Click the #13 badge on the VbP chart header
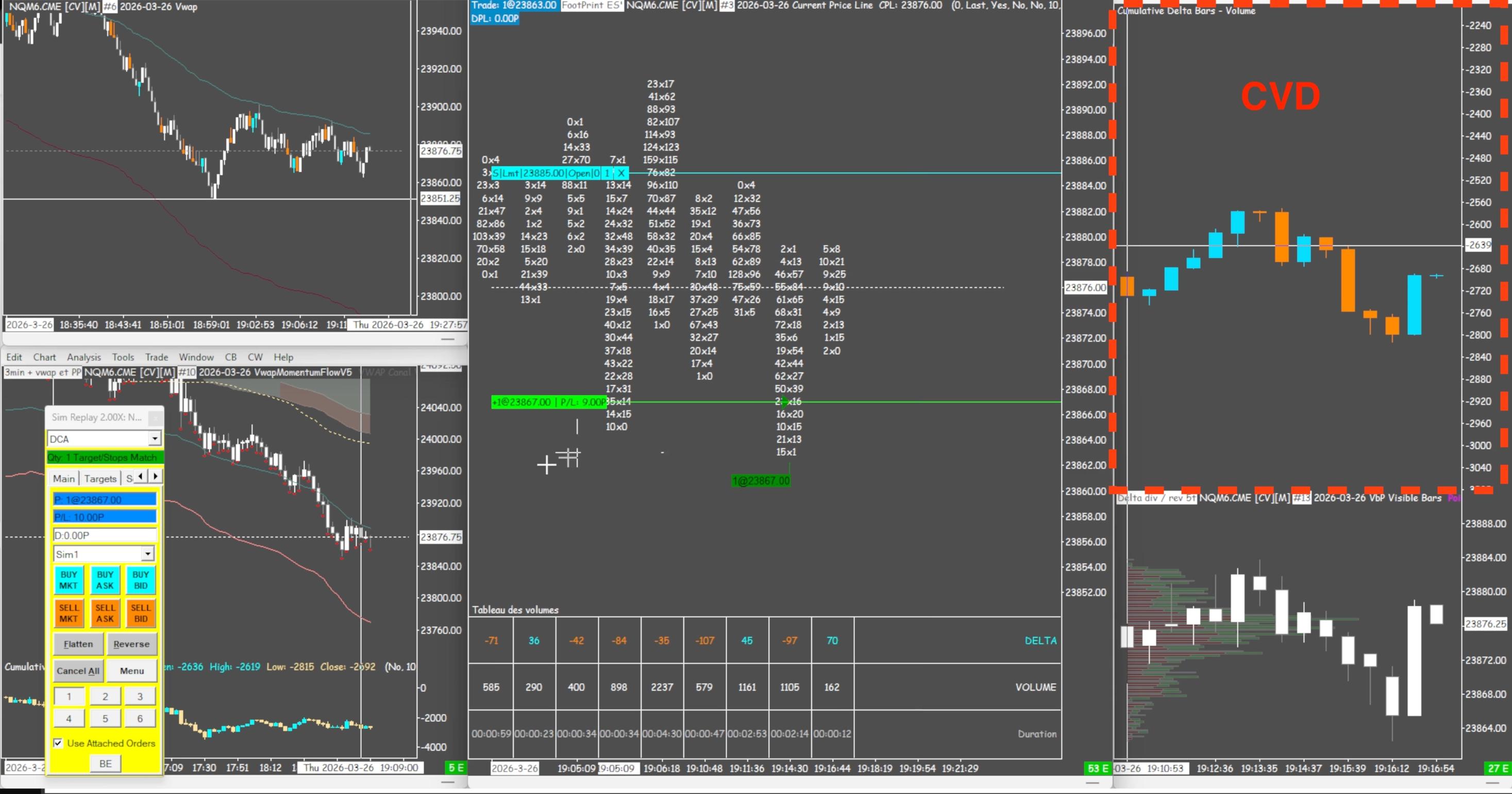Screen dimensions: 1512x794 point(1303,498)
